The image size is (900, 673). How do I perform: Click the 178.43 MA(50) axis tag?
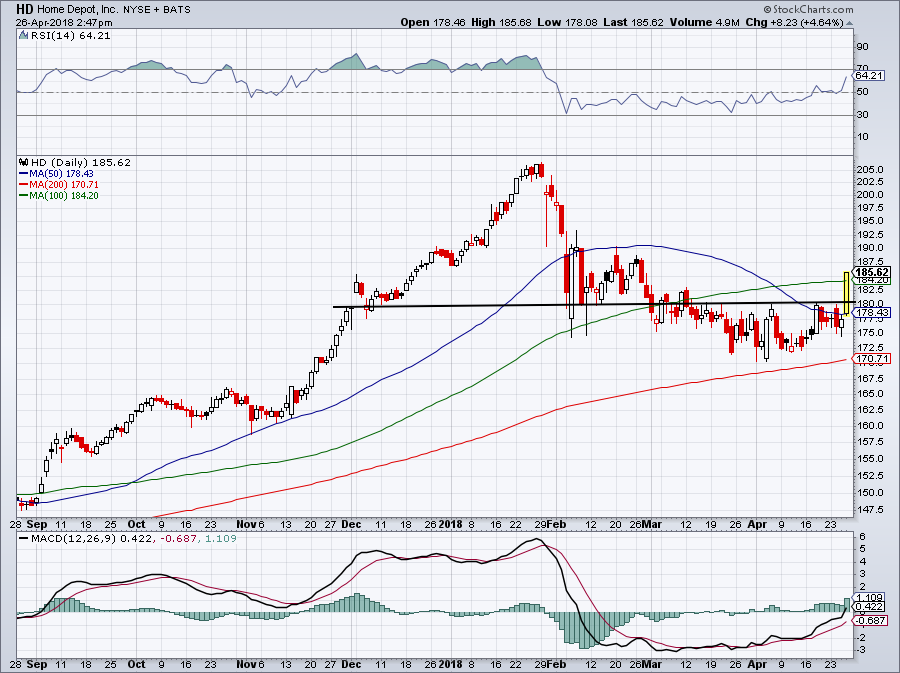[871, 313]
